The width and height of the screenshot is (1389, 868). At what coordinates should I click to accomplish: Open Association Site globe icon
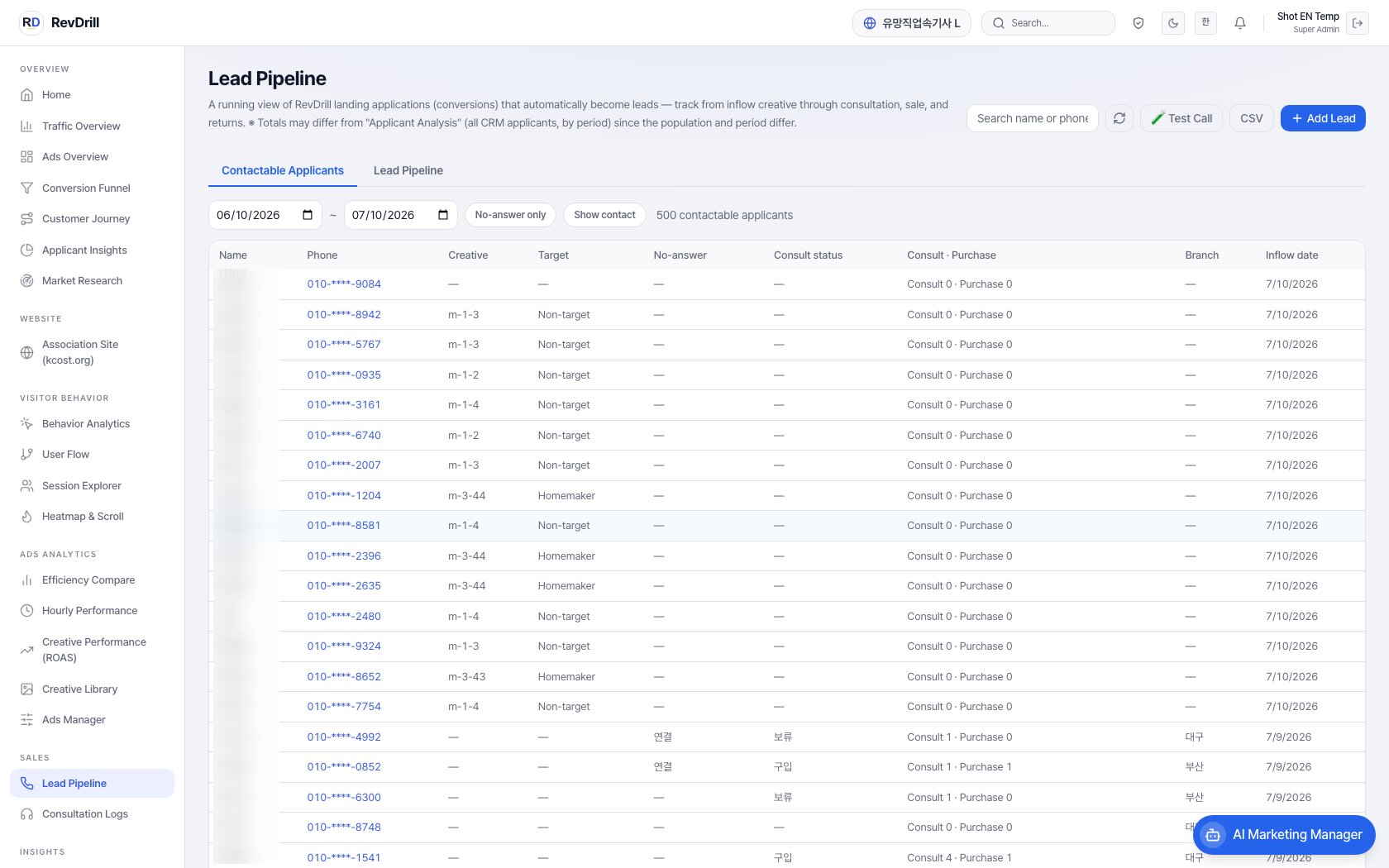click(x=26, y=352)
